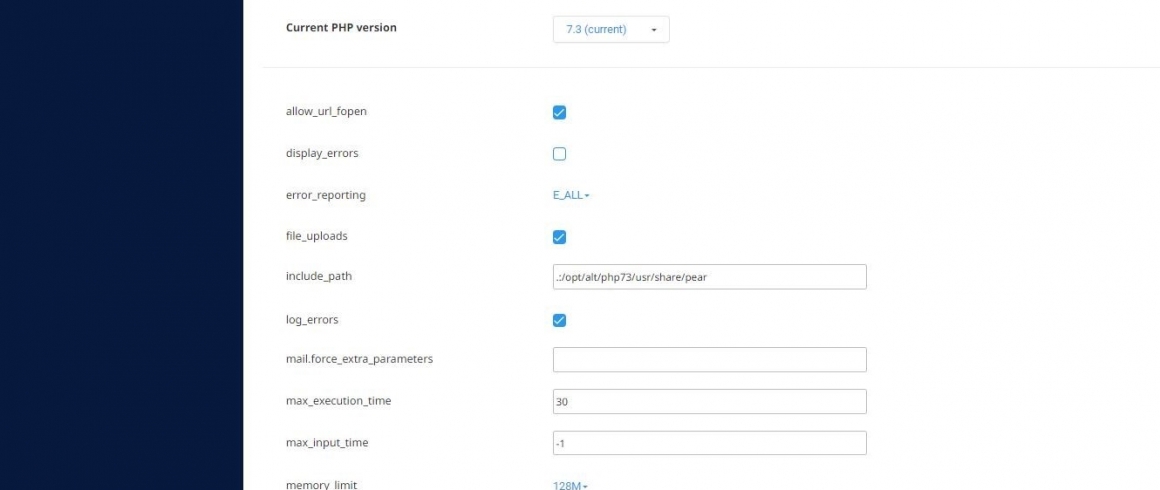
Task: Click the log_errors setting label
Action: click(312, 320)
